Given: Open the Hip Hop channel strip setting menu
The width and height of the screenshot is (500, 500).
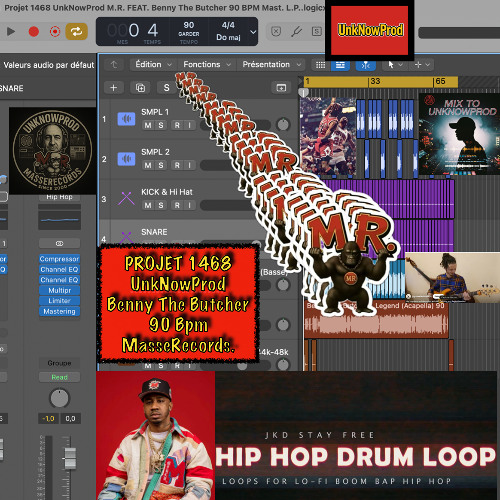Looking at the screenshot, I should [59, 197].
